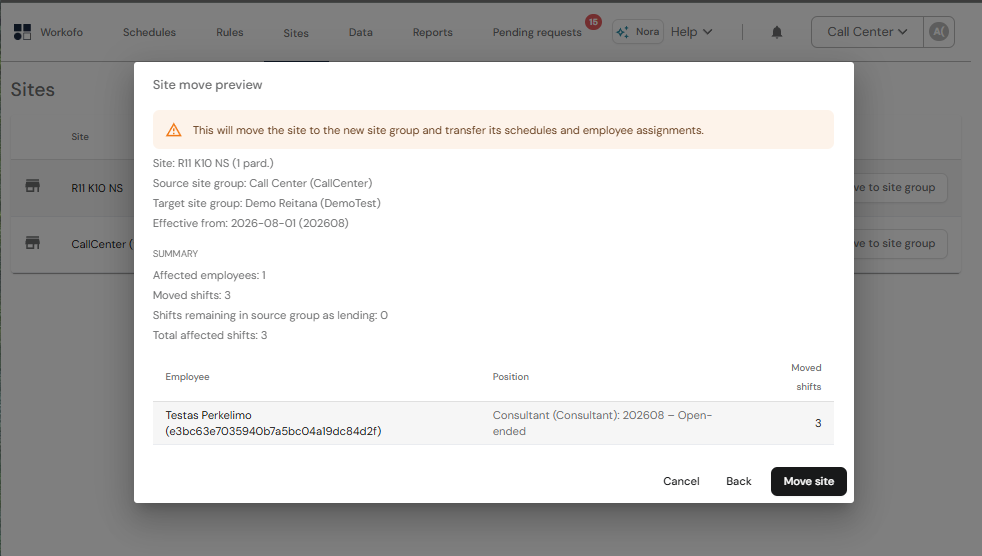
Task: Click the shifts remaining as lending line
Action: coord(271,316)
